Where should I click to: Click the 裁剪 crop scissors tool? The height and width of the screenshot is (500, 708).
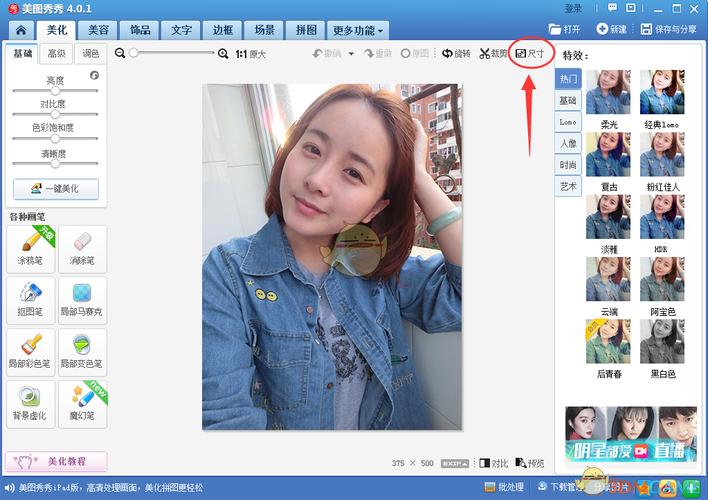pyautogui.click(x=492, y=53)
